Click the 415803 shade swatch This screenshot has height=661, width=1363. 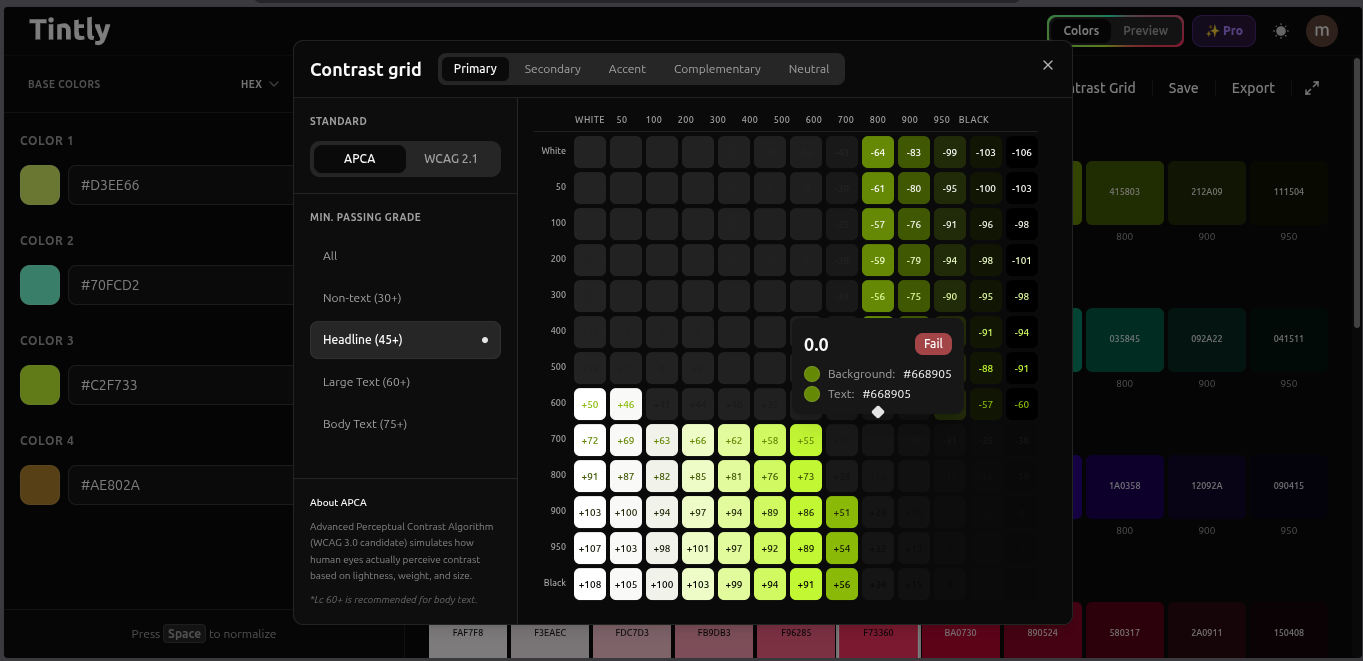click(1124, 192)
